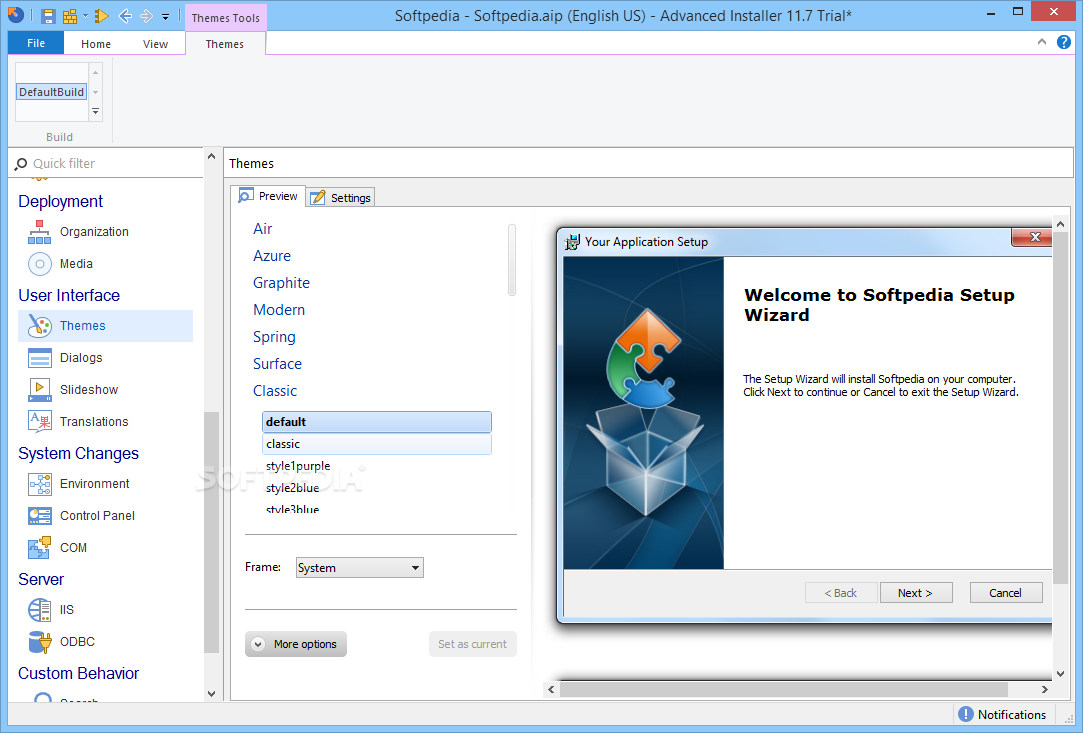Open Help with the question mark icon
Image resolution: width=1083 pixels, height=733 pixels.
pyautogui.click(x=1064, y=42)
